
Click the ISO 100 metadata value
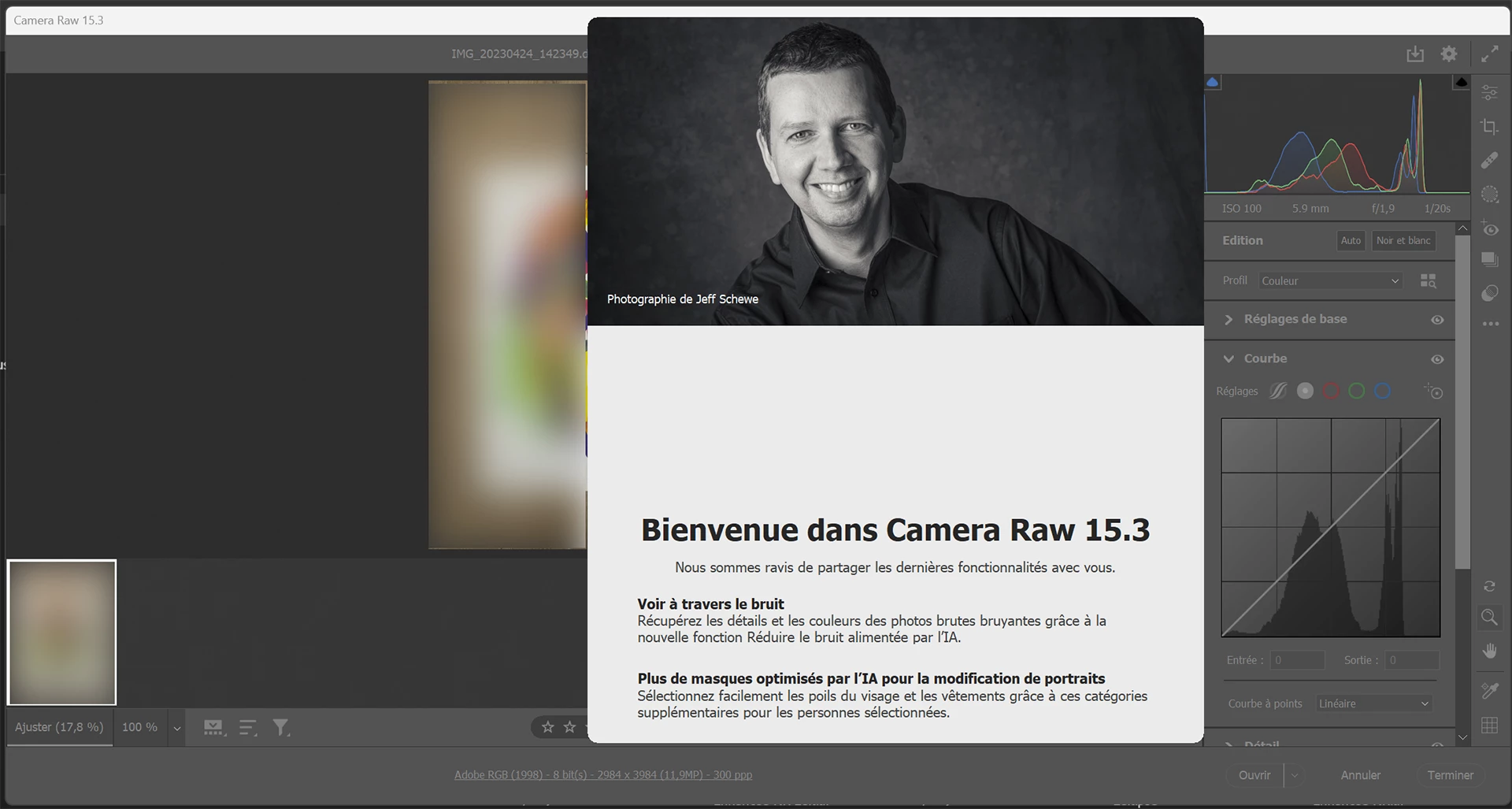1242,209
